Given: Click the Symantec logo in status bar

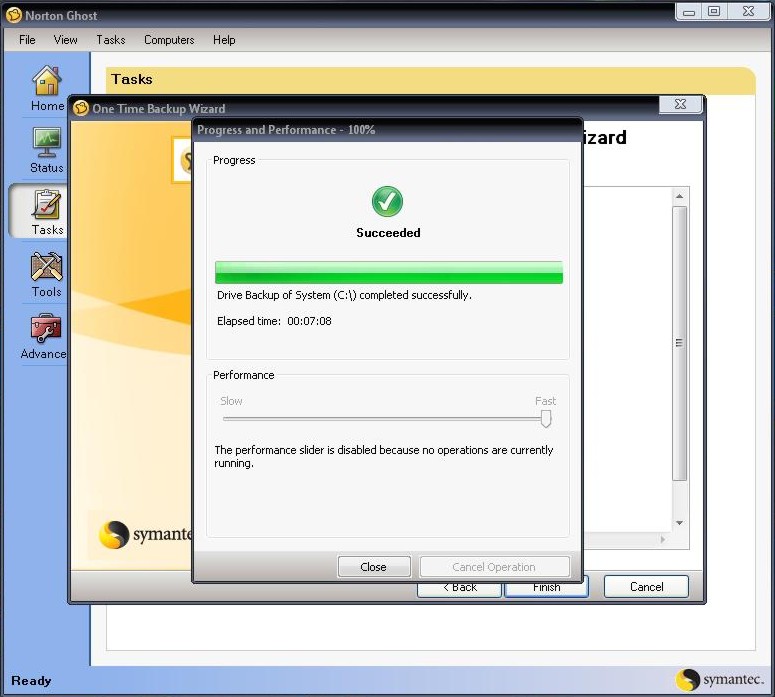Looking at the screenshot, I should click(719, 680).
